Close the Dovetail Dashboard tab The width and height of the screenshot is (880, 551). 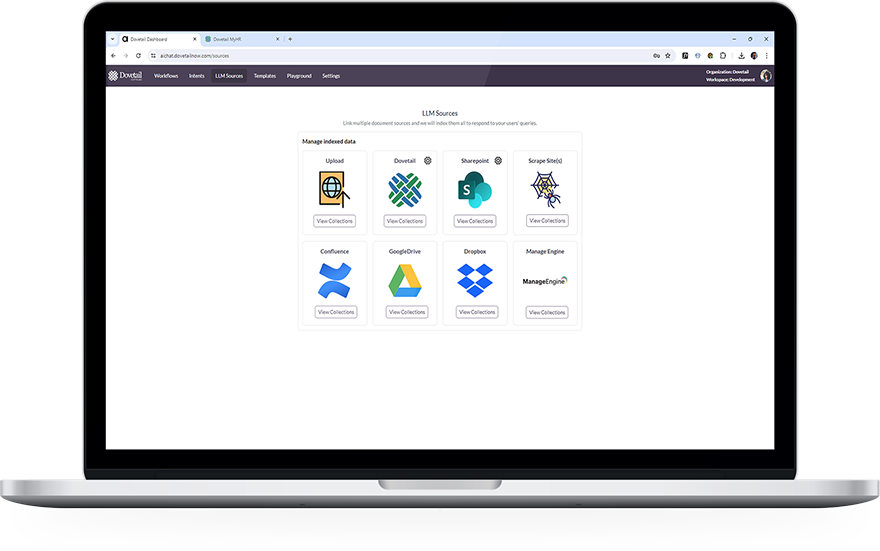tap(195, 39)
